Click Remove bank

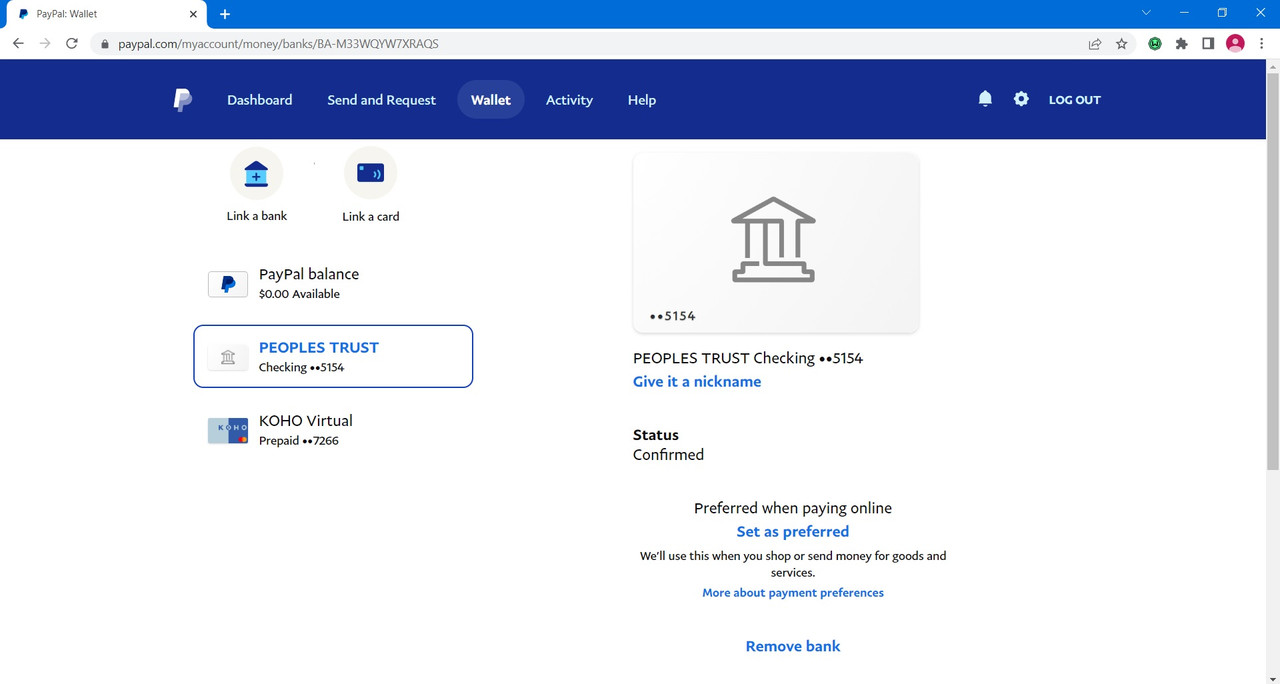[x=793, y=646]
